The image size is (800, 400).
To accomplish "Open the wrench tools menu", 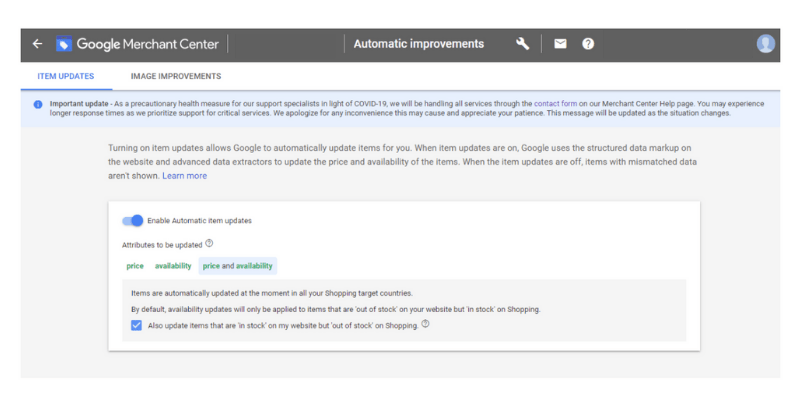I will tap(522, 44).
